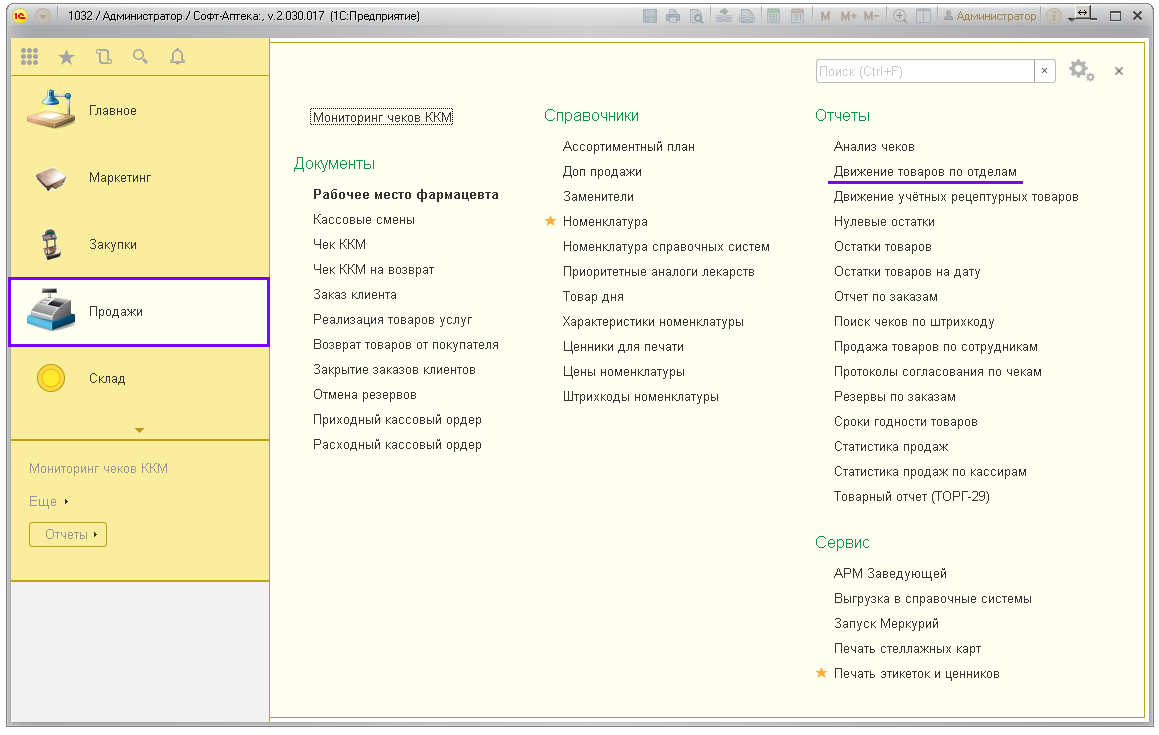This screenshot has width=1159, height=735.
Task: Open the menu settings gear icon
Action: click(x=1080, y=71)
